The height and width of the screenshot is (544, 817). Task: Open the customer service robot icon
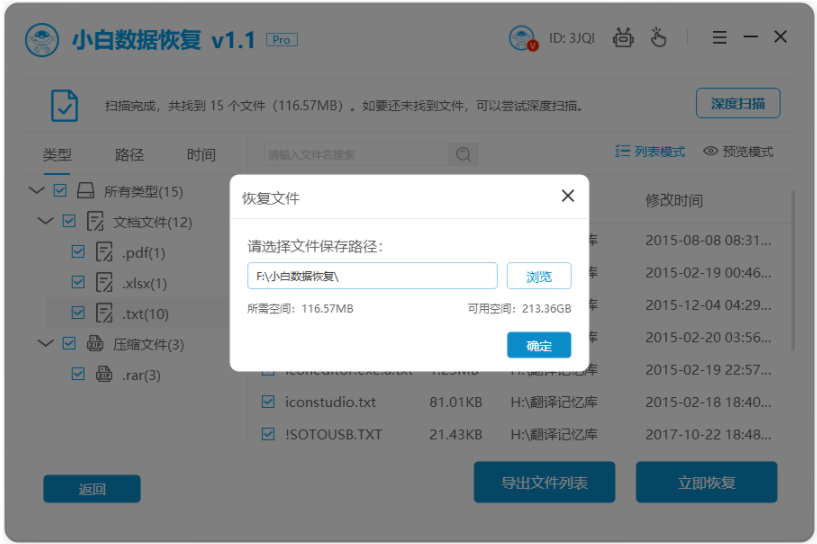coord(623,38)
